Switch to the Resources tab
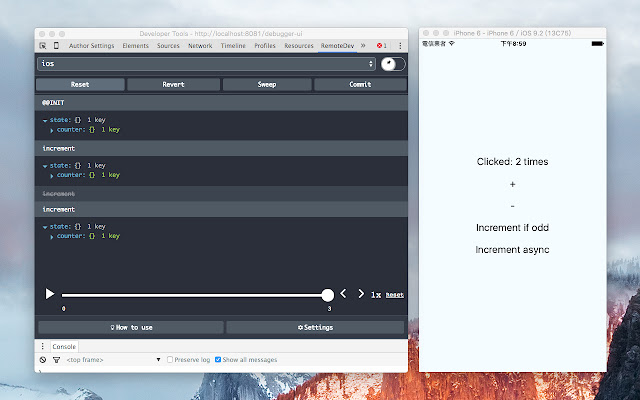This screenshot has height=400, width=640. pyautogui.click(x=299, y=46)
